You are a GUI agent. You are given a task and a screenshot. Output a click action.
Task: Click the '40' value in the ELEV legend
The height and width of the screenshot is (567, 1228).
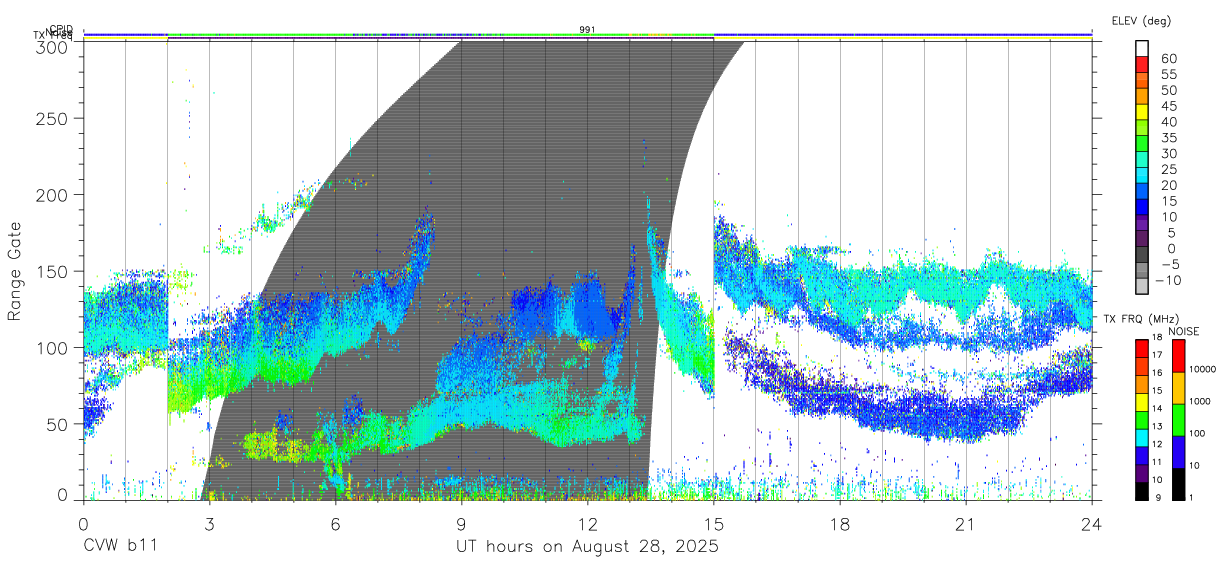point(1168,122)
